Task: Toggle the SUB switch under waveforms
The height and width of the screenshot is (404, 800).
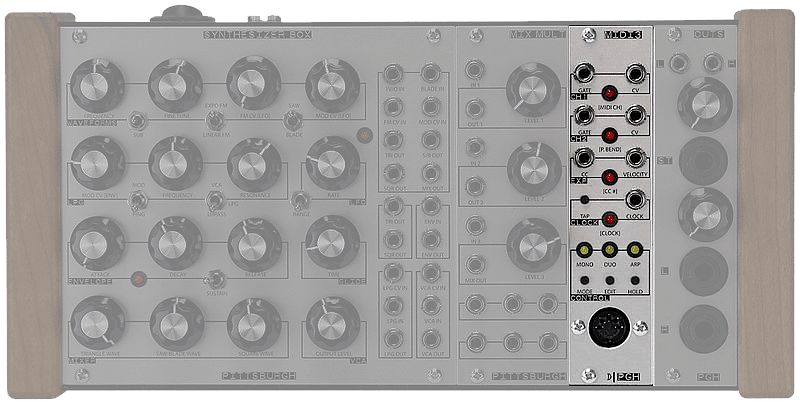Action: (x=137, y=120)
